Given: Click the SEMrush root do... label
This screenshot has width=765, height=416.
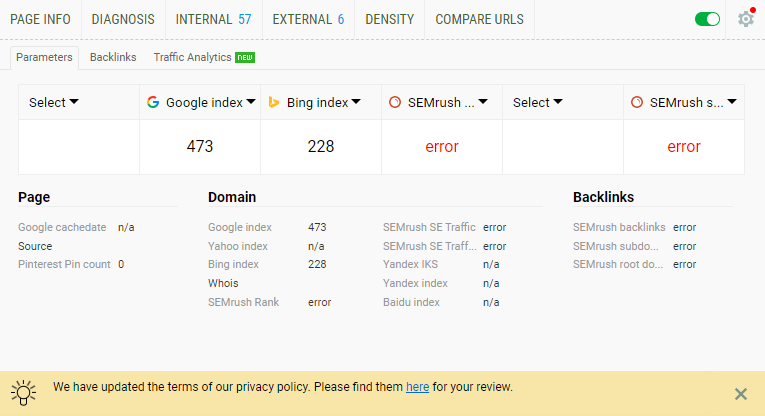Looking at the screenshot, I should 618,264.
